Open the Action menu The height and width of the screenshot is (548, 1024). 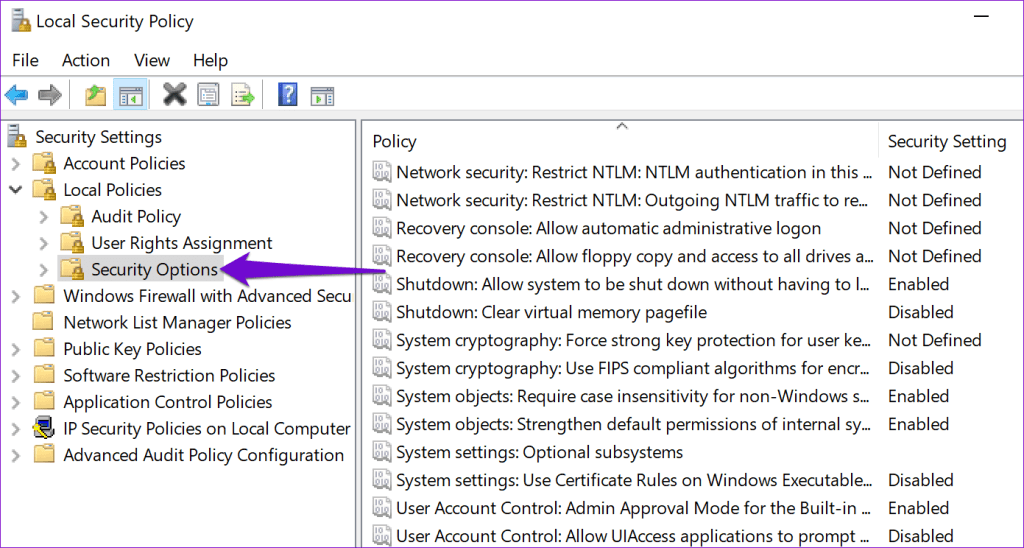(x=86, y=60)
